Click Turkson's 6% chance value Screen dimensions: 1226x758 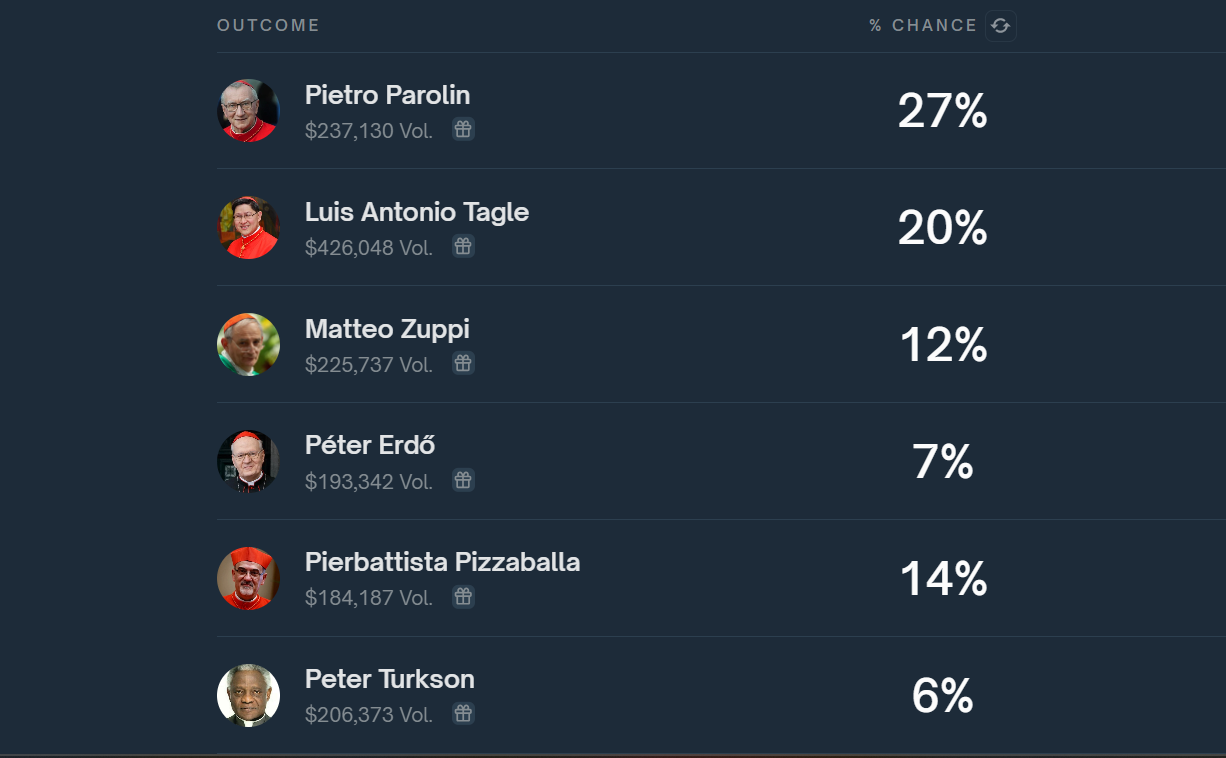(x=942, y=696)
